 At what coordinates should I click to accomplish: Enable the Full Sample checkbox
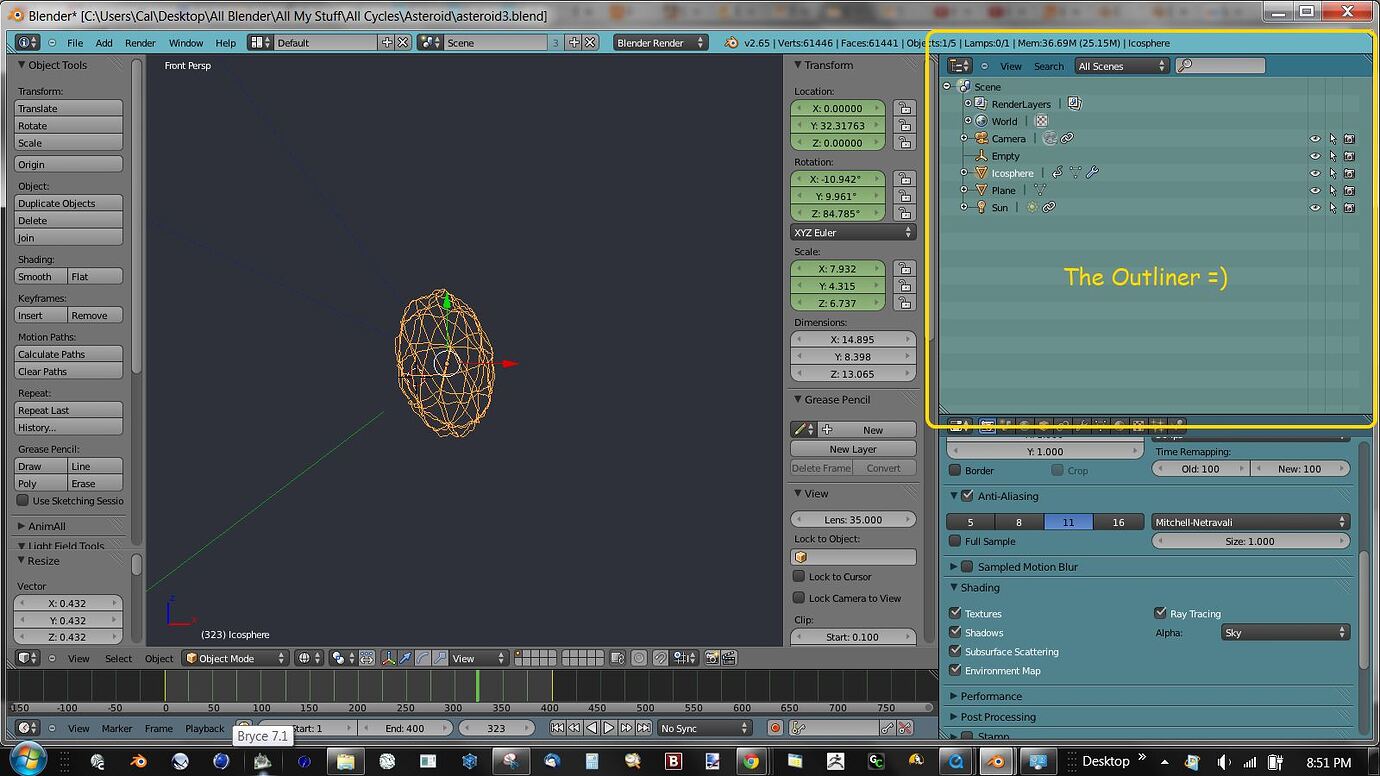pos(955,541)
